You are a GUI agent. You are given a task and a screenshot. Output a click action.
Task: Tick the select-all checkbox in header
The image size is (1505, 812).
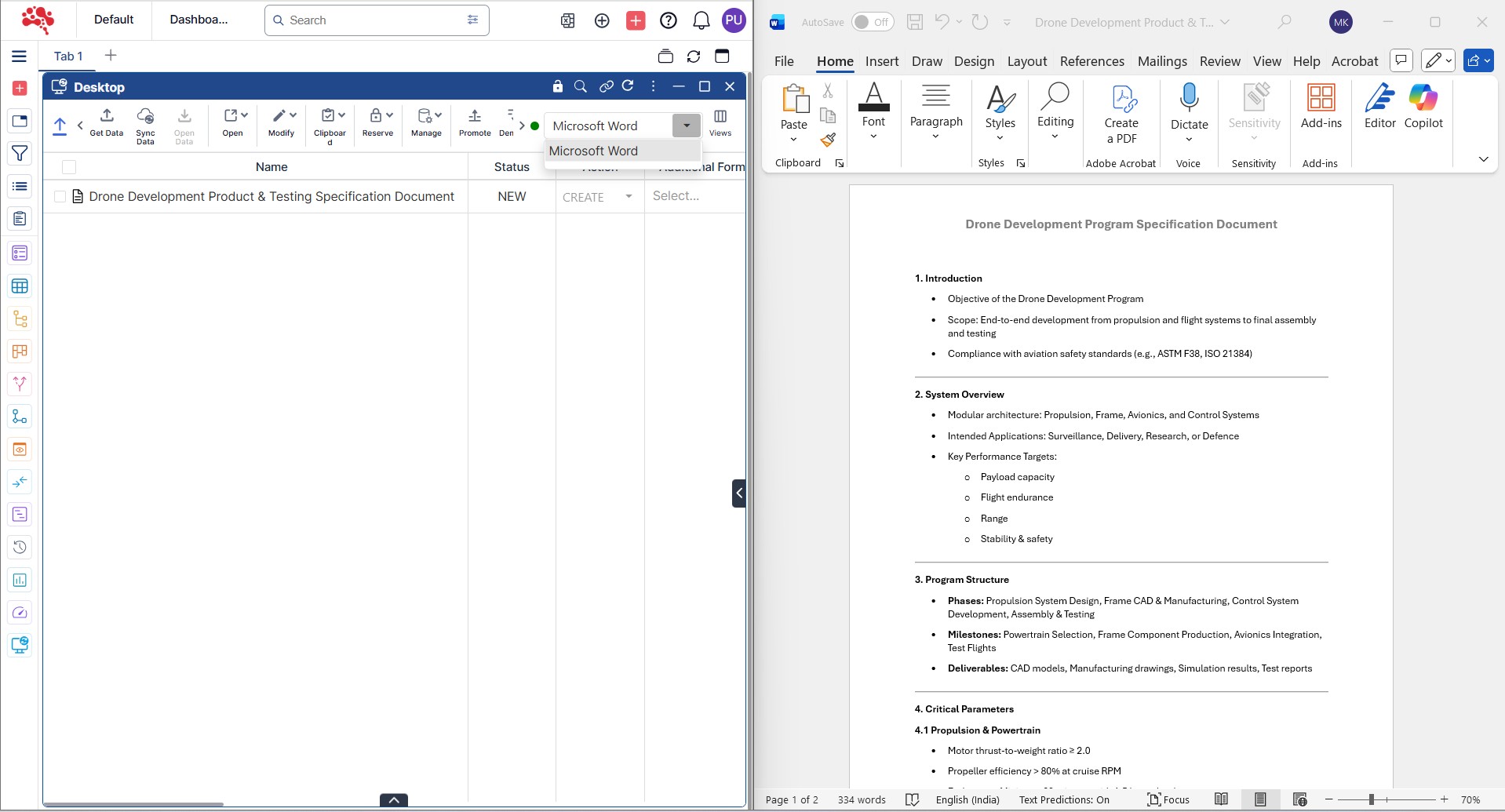pos(69,167)
